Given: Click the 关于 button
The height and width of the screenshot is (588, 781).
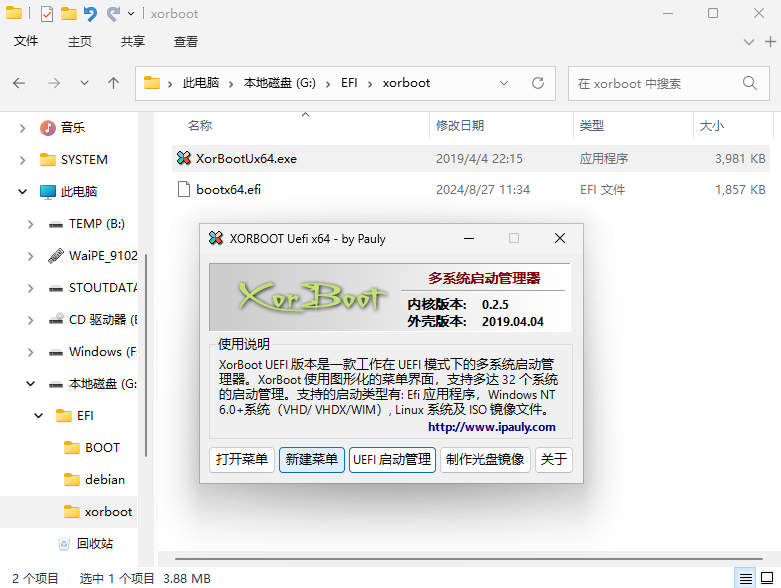Looking at the screenshot, I should pyautogui.click(x=553, y=459).
